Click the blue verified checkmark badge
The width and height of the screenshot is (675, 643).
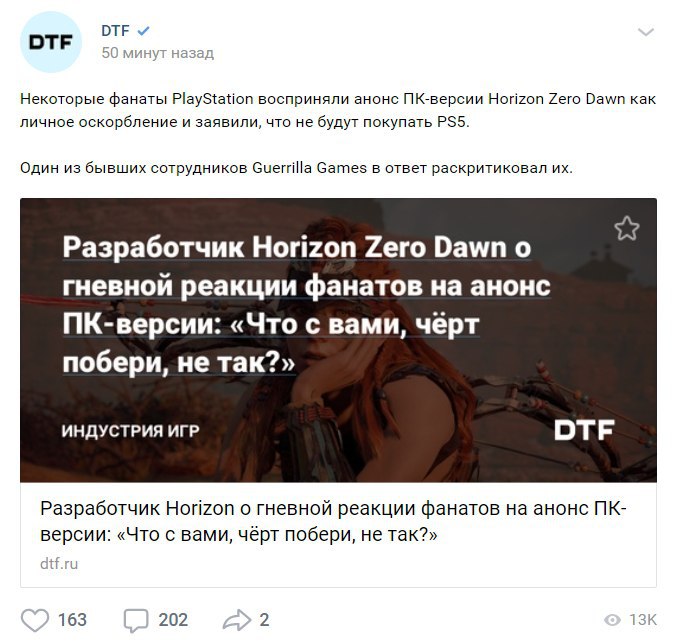point(143,31)
